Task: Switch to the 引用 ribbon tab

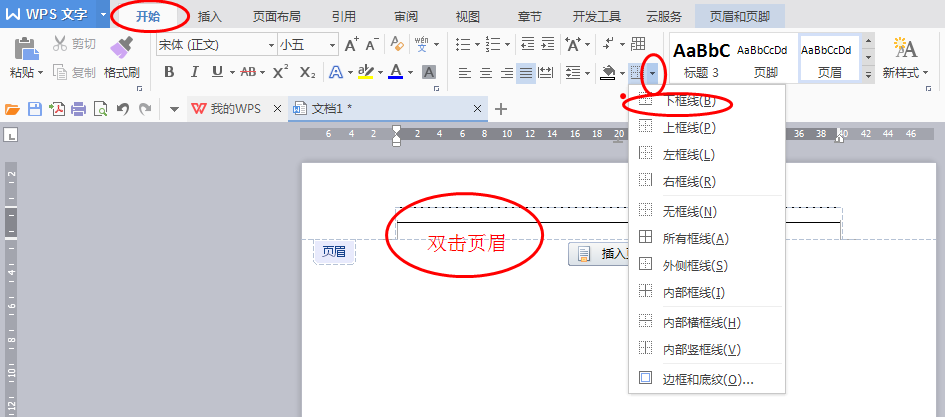Action: point(344,17)
